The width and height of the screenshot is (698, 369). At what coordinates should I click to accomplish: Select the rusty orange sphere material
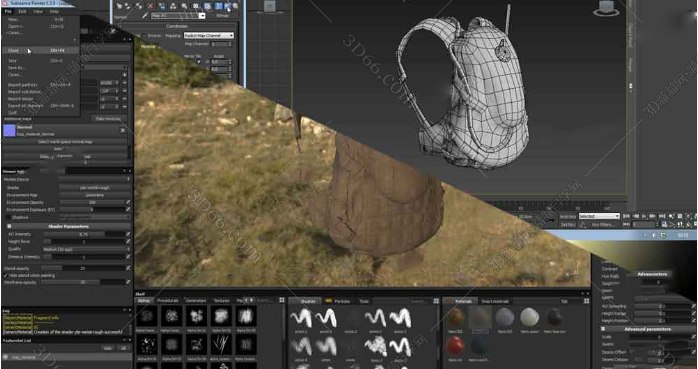pos(455,317)
